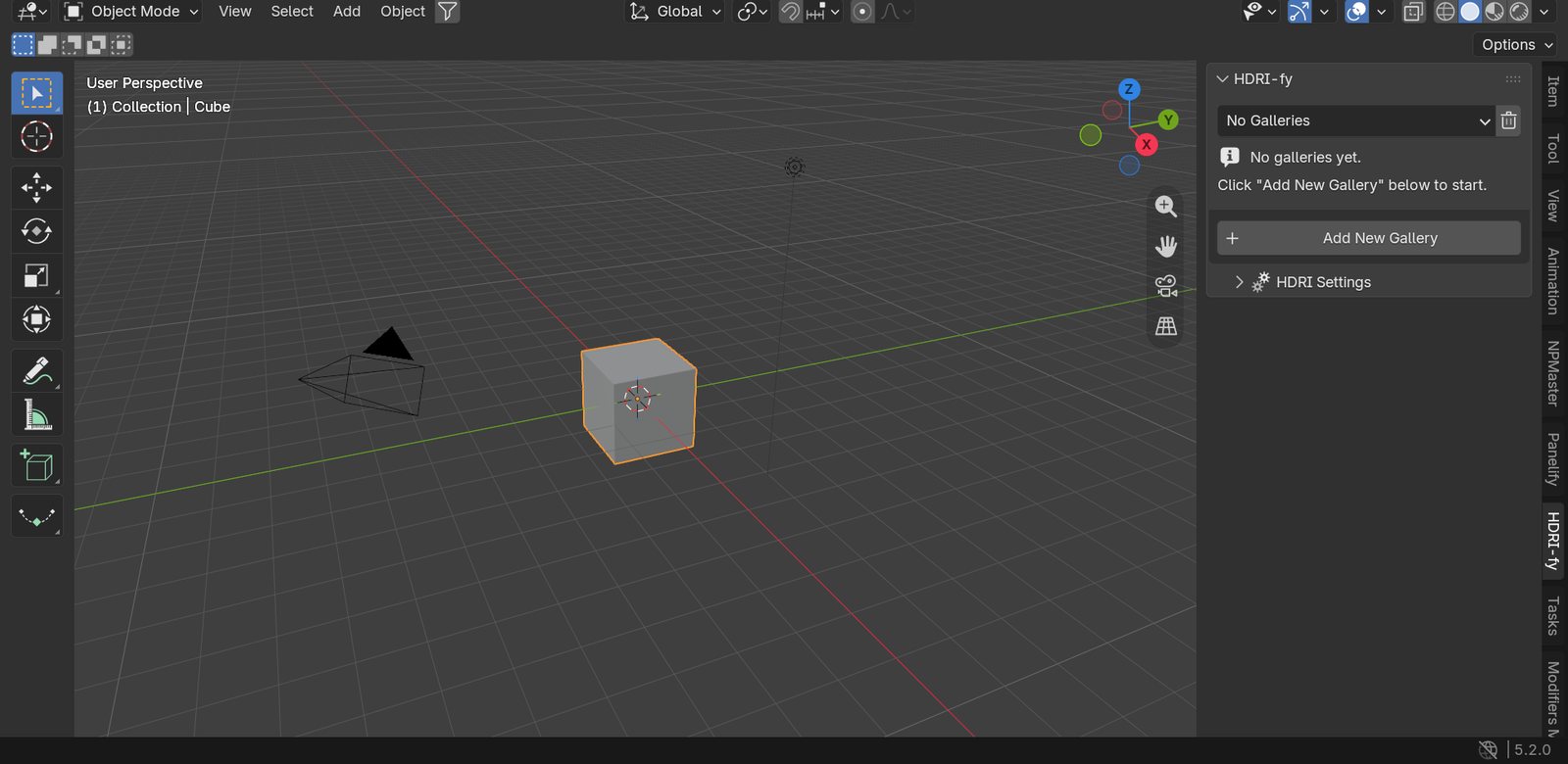Open the viewport shading options dropdown
The height and width of the screenshot is (764, 1568).
click(1543, 12)
